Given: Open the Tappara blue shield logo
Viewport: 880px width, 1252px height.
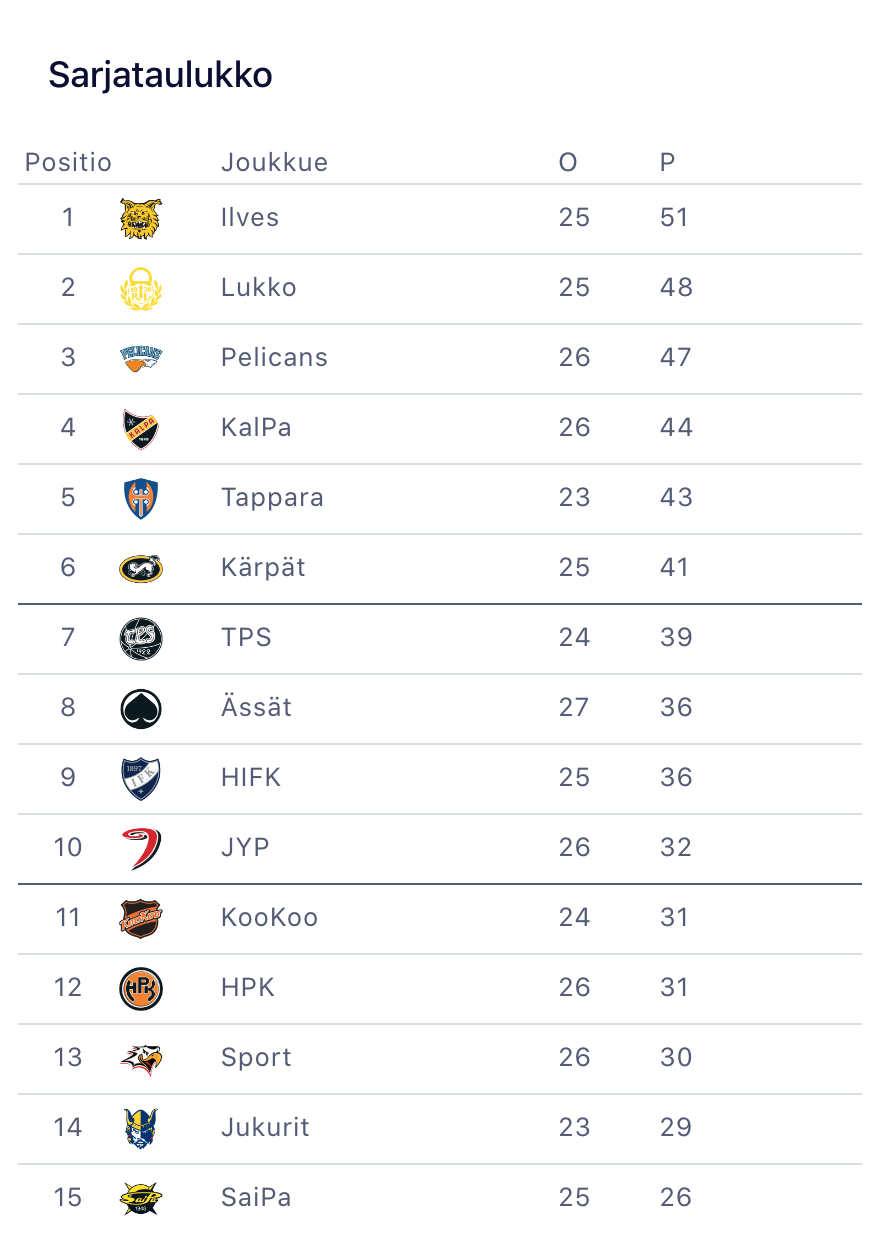Looking at the screenshot, I should (140, 498).
